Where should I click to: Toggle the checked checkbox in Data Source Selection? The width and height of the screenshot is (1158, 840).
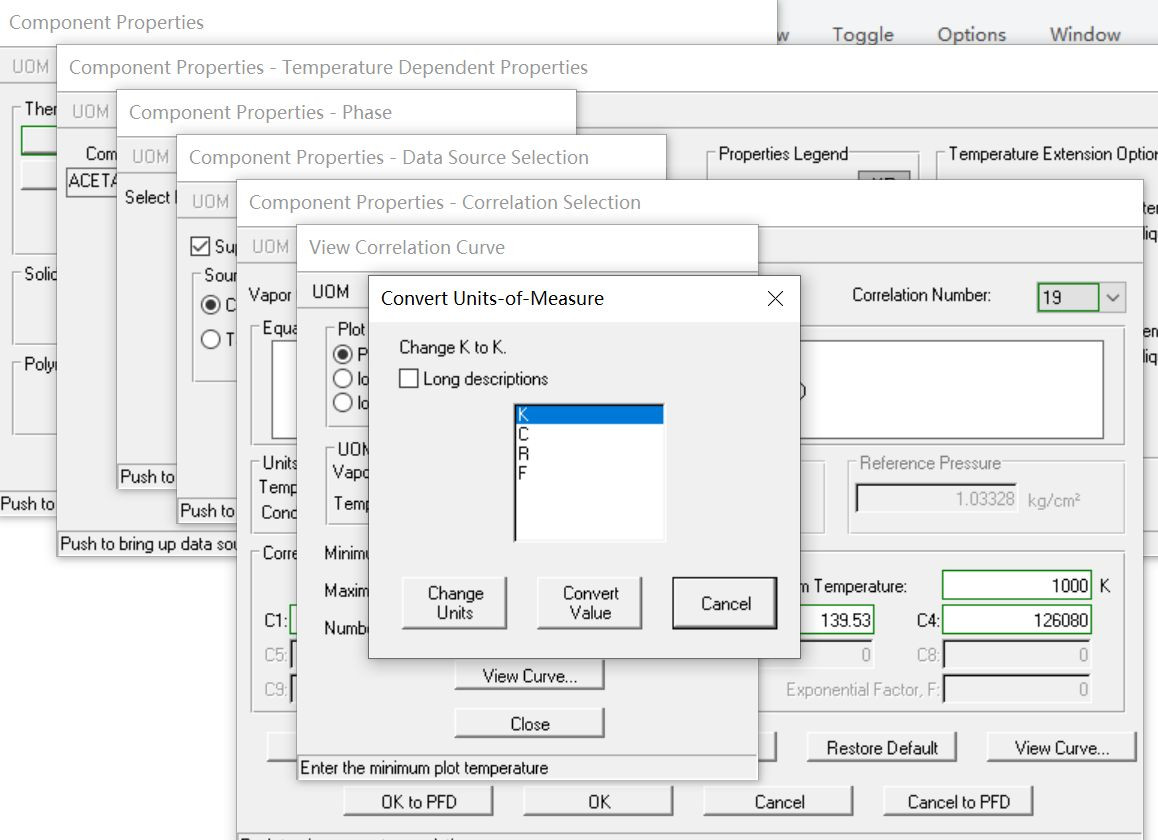(x=200, y=246)
